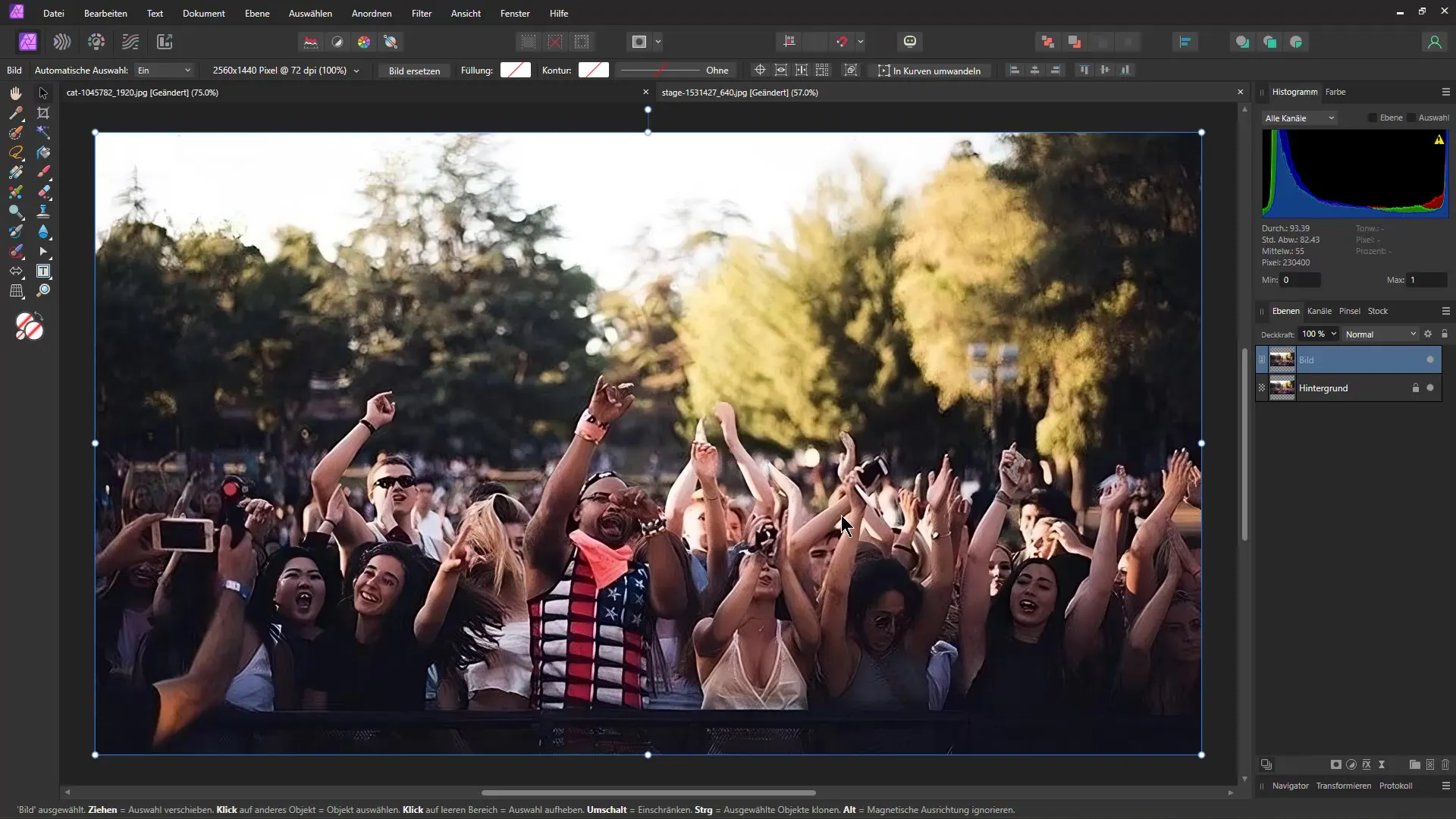This screenshot has width=1456, height=819.
Task: Switch to stage-1531427_640.jpg document tab
Action: pos(739,93)
